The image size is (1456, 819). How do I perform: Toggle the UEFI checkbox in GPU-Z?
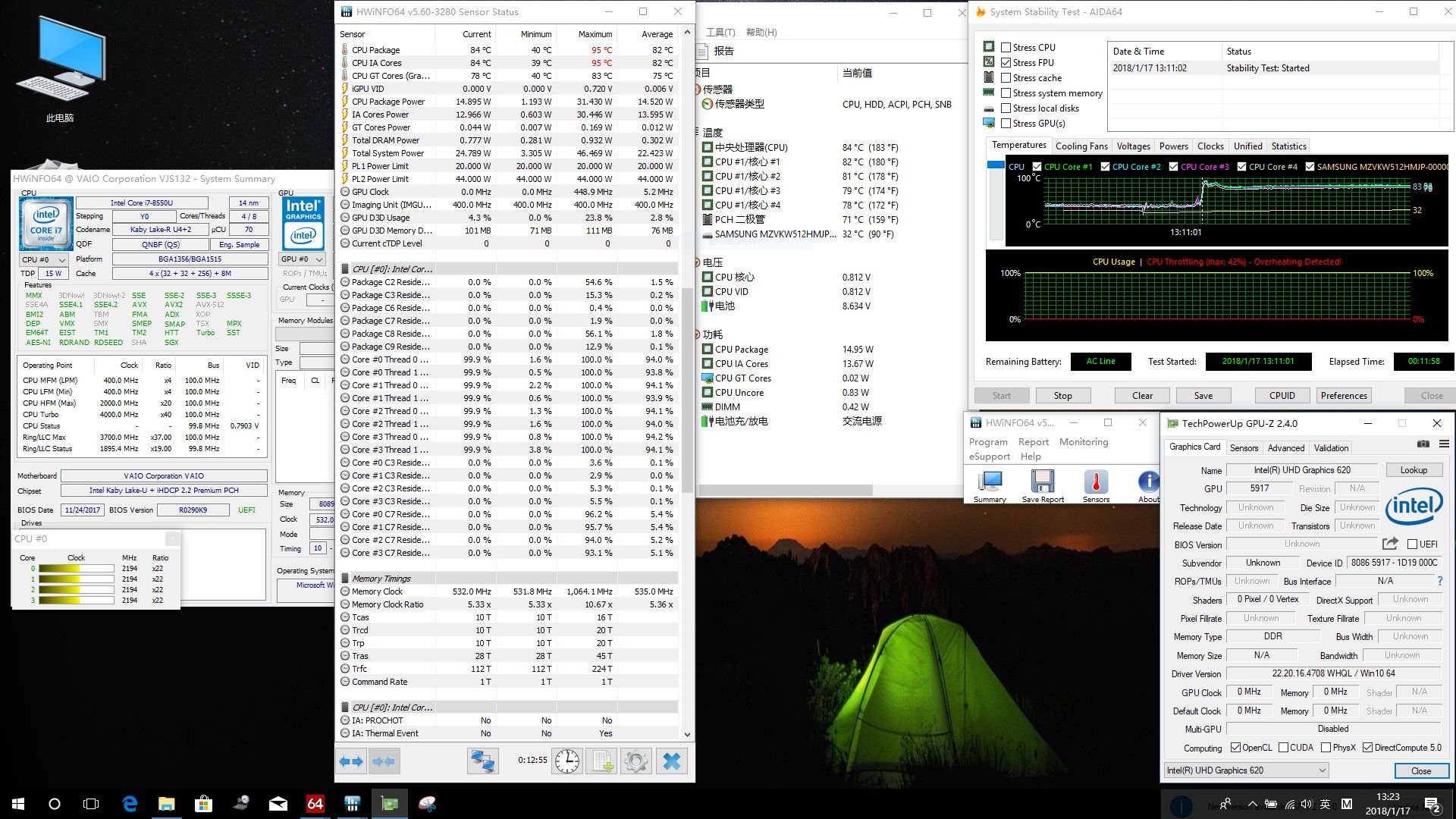click(1412, 544)
